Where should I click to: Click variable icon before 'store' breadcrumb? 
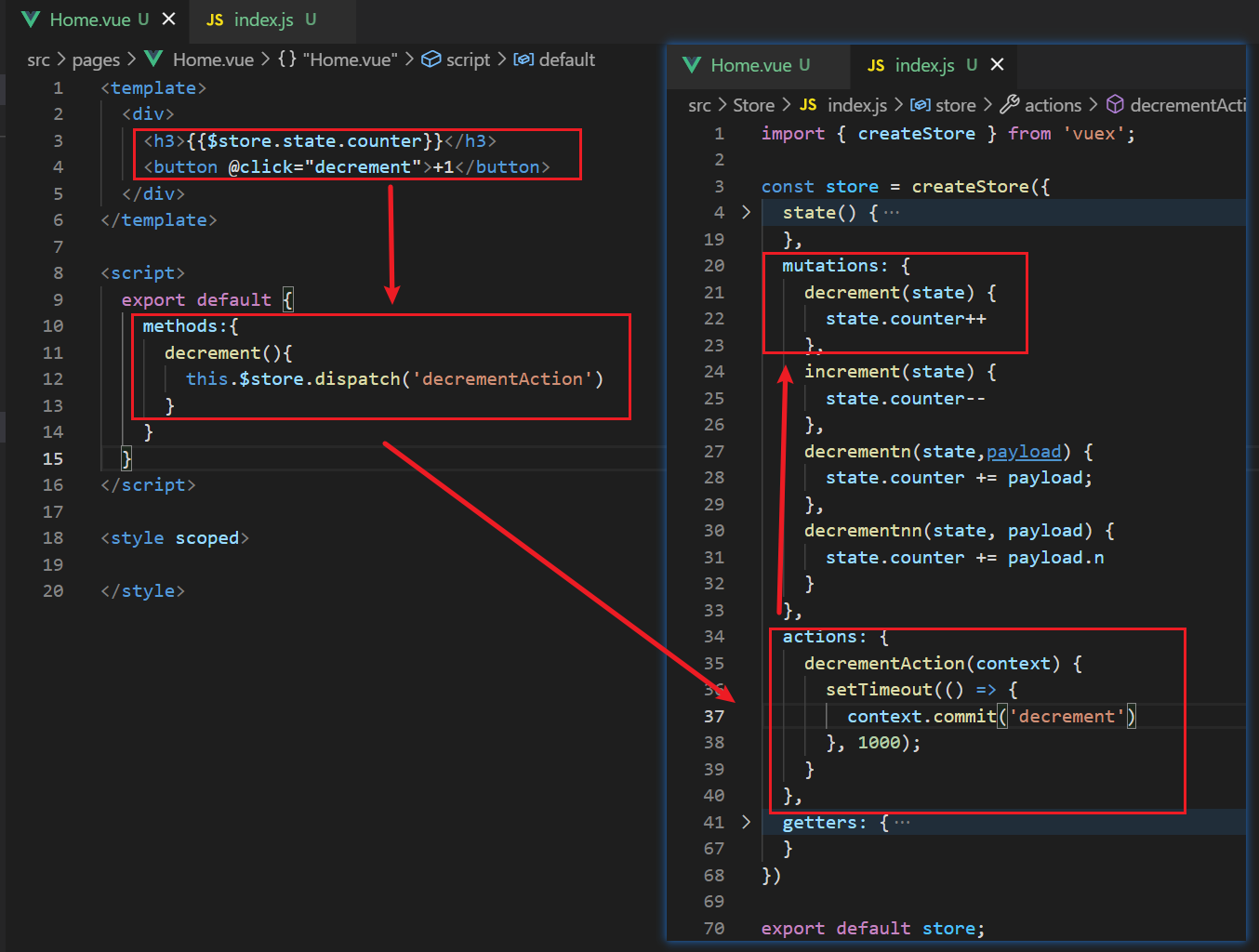pos(920,105)
